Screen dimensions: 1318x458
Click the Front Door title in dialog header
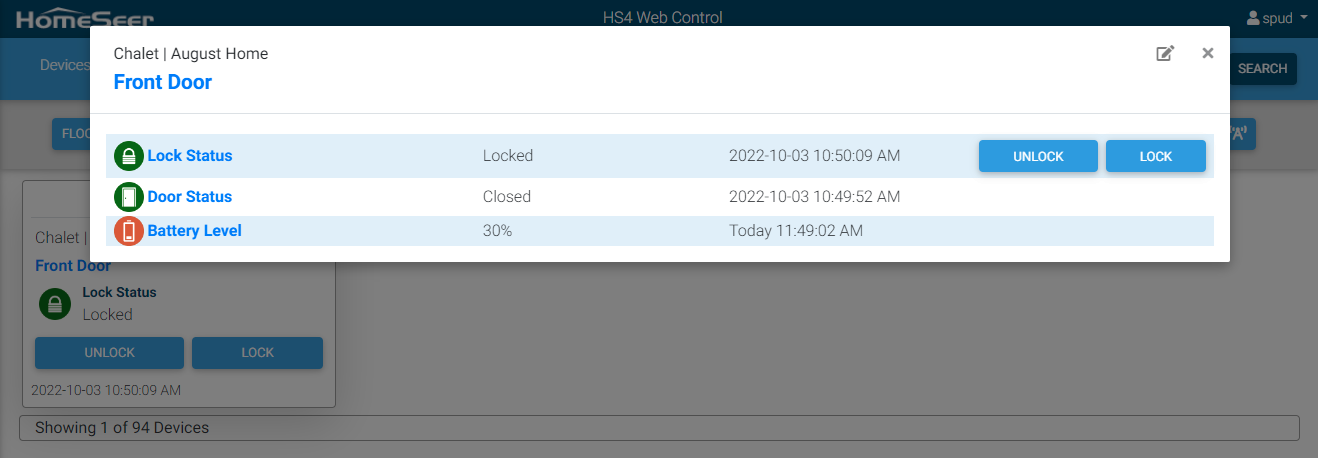163,82
